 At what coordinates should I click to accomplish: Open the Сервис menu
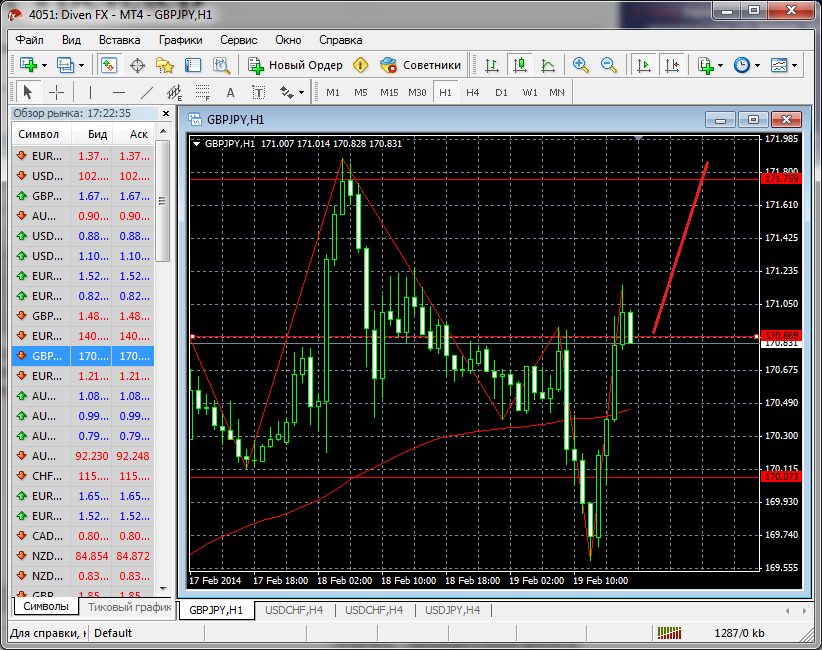point(239,40)
